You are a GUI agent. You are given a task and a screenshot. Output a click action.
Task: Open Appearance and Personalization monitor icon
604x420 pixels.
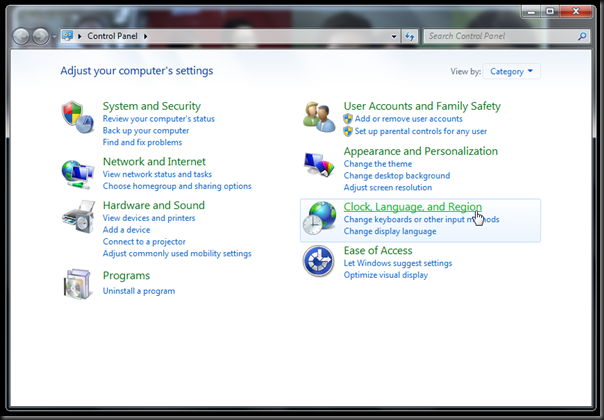pos(319,165)
